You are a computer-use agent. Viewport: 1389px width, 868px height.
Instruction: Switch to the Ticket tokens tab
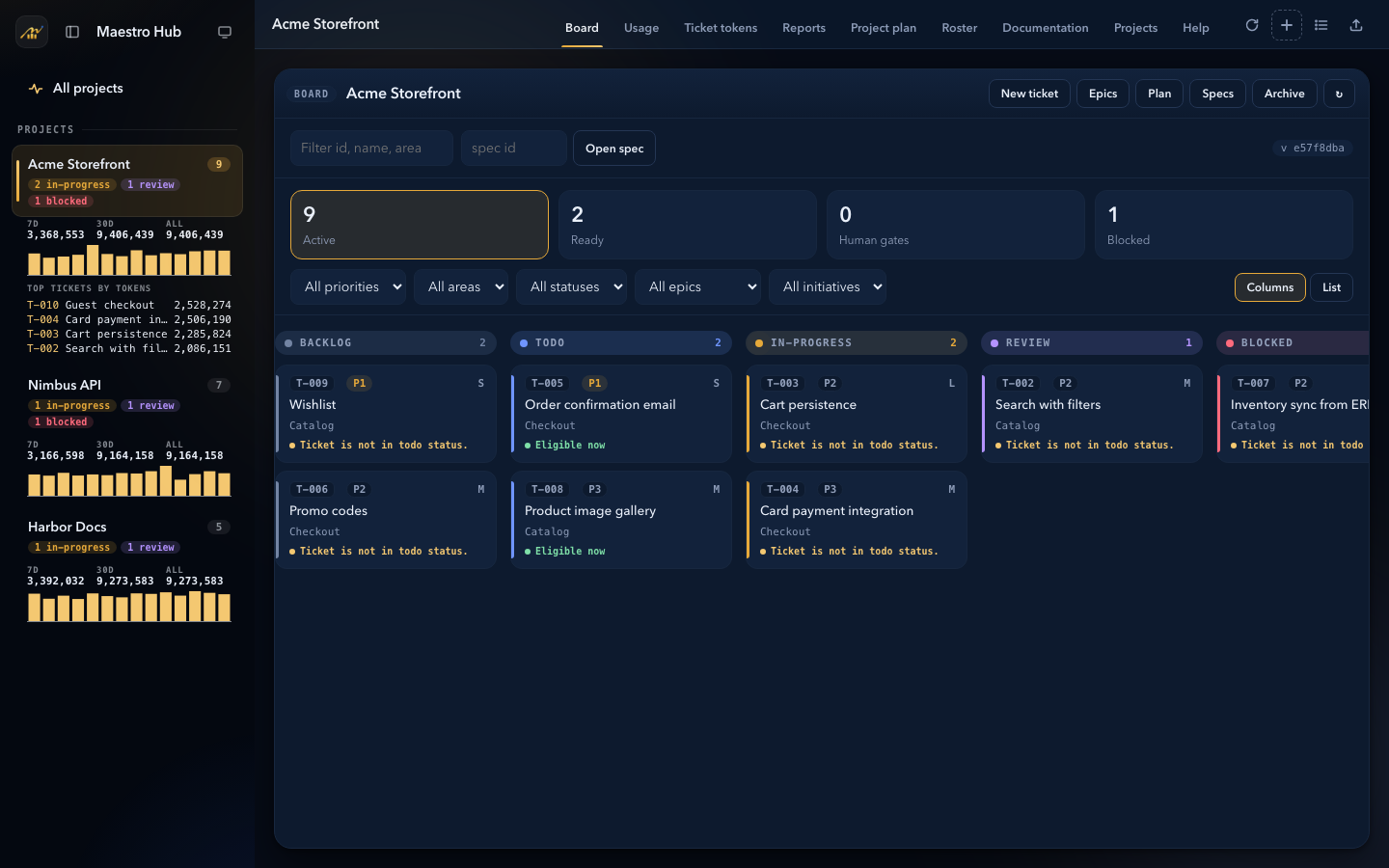pos(721,28)
